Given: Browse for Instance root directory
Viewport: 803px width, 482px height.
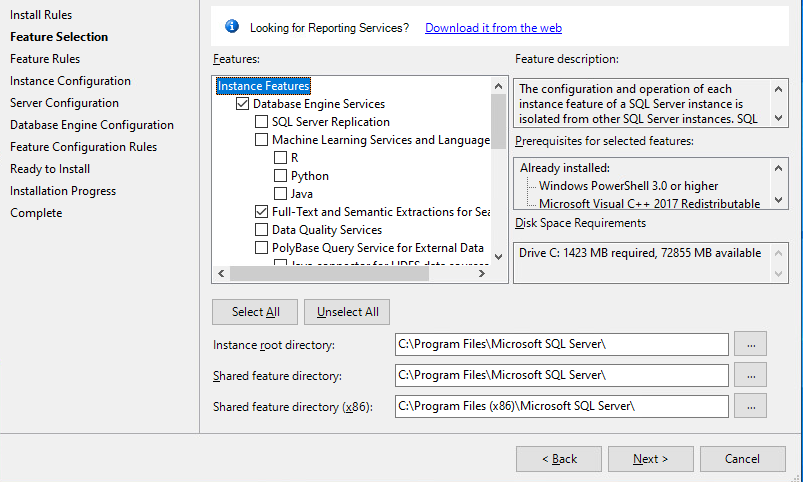Looking at the screenshot, I should (750, 344).
